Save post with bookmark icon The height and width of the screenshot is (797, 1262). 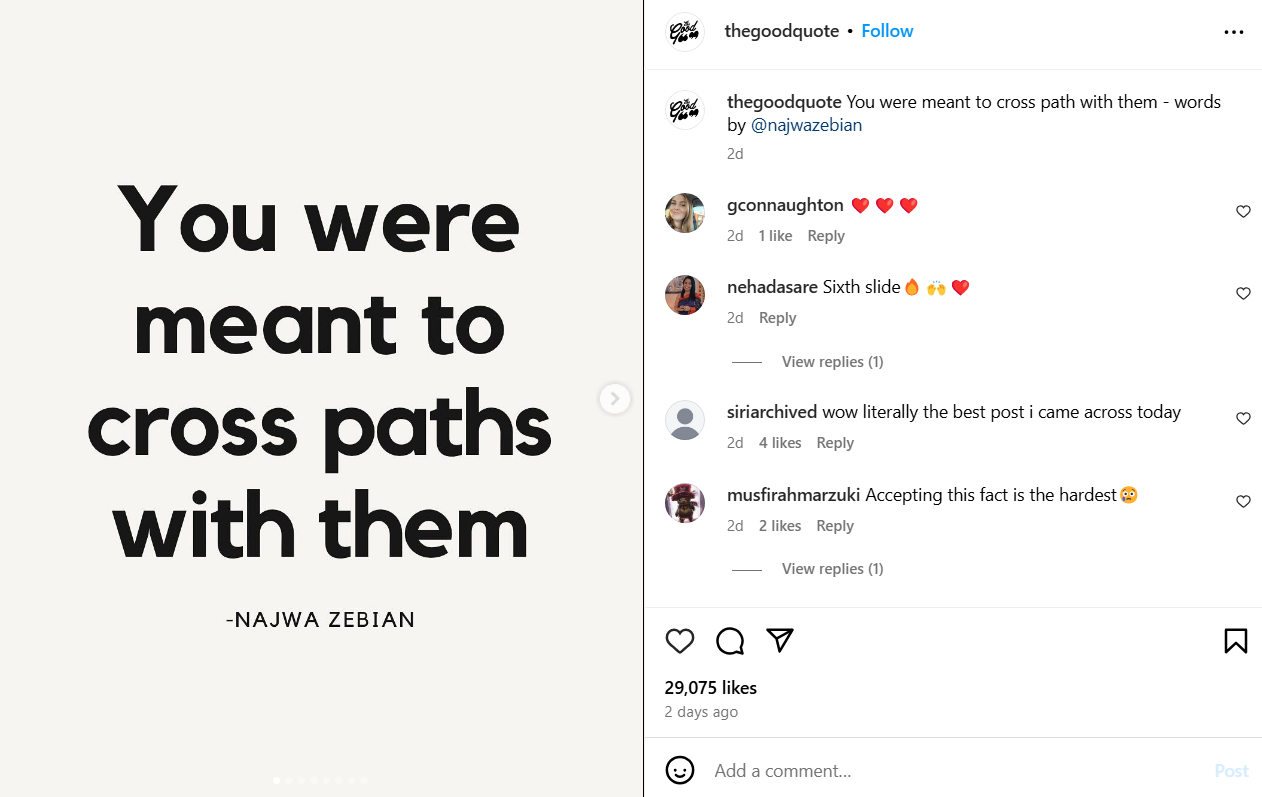[1235, 641]
